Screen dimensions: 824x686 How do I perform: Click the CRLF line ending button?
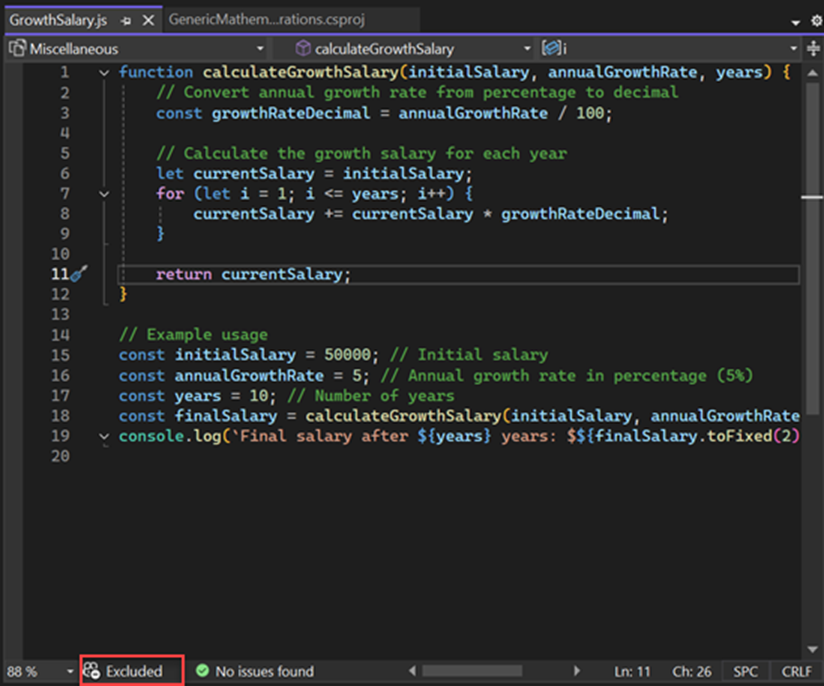click(x=797, y=671)
